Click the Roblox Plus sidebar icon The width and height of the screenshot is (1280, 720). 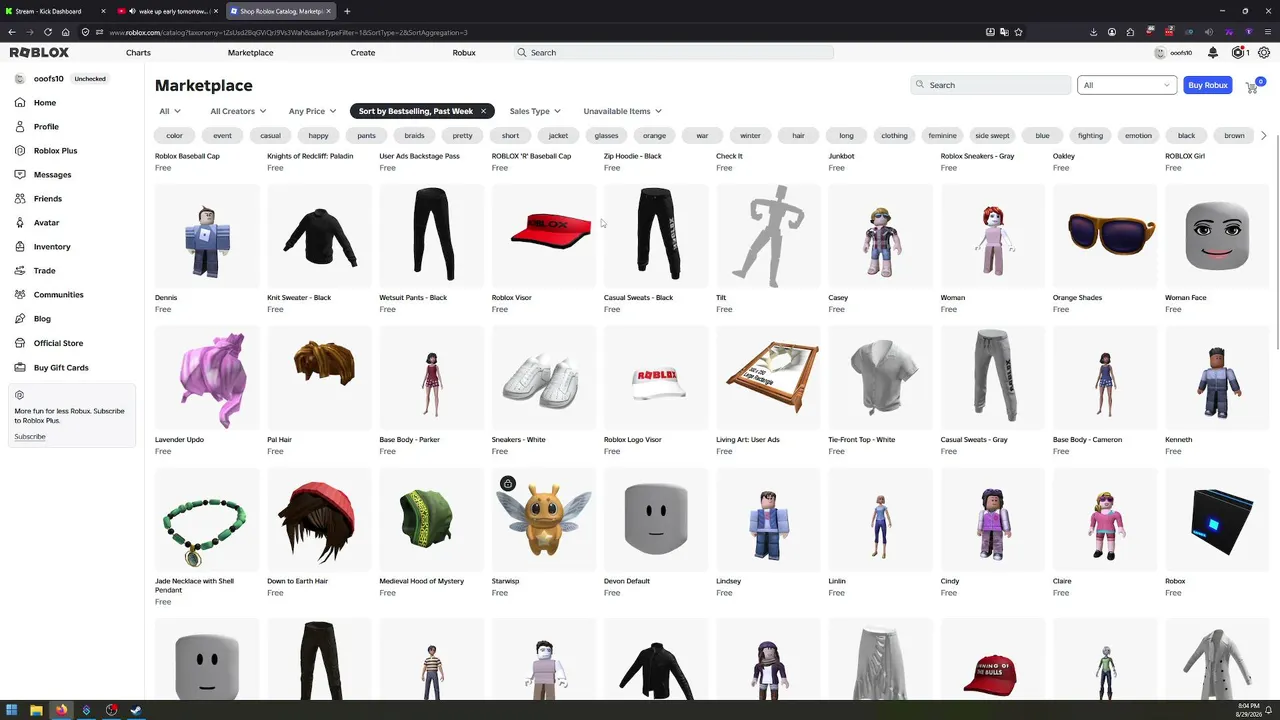tap(19, 150)
